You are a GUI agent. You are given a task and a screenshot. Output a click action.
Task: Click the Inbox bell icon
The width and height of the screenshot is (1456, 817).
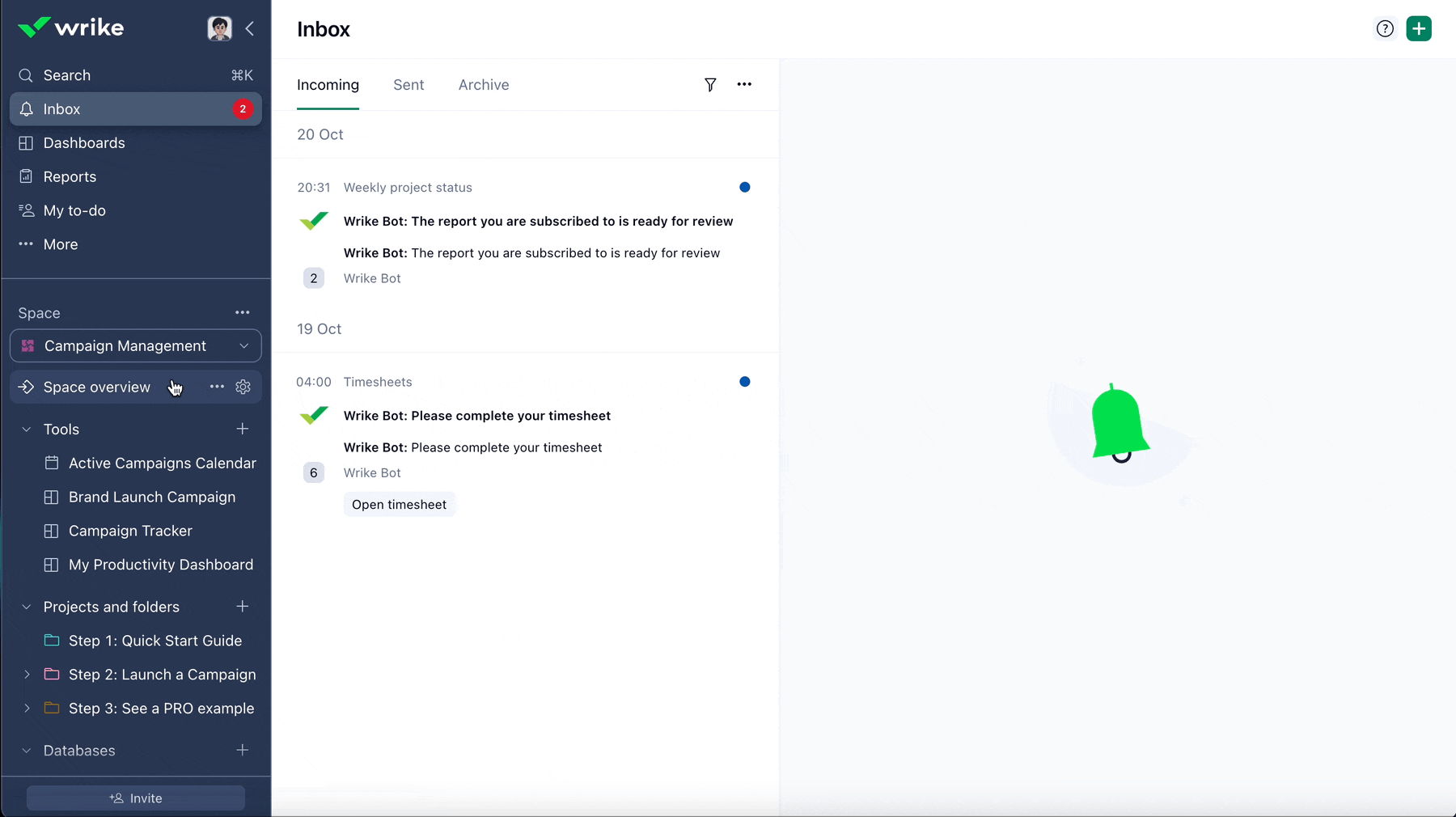point(26,108)
